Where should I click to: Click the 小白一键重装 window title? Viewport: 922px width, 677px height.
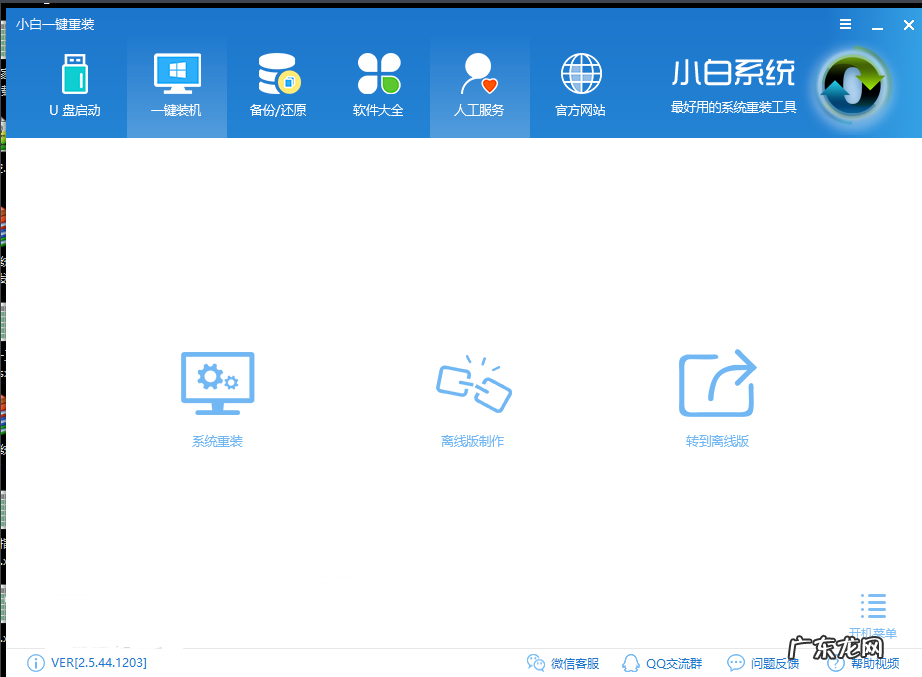click(x=55, y=24)
